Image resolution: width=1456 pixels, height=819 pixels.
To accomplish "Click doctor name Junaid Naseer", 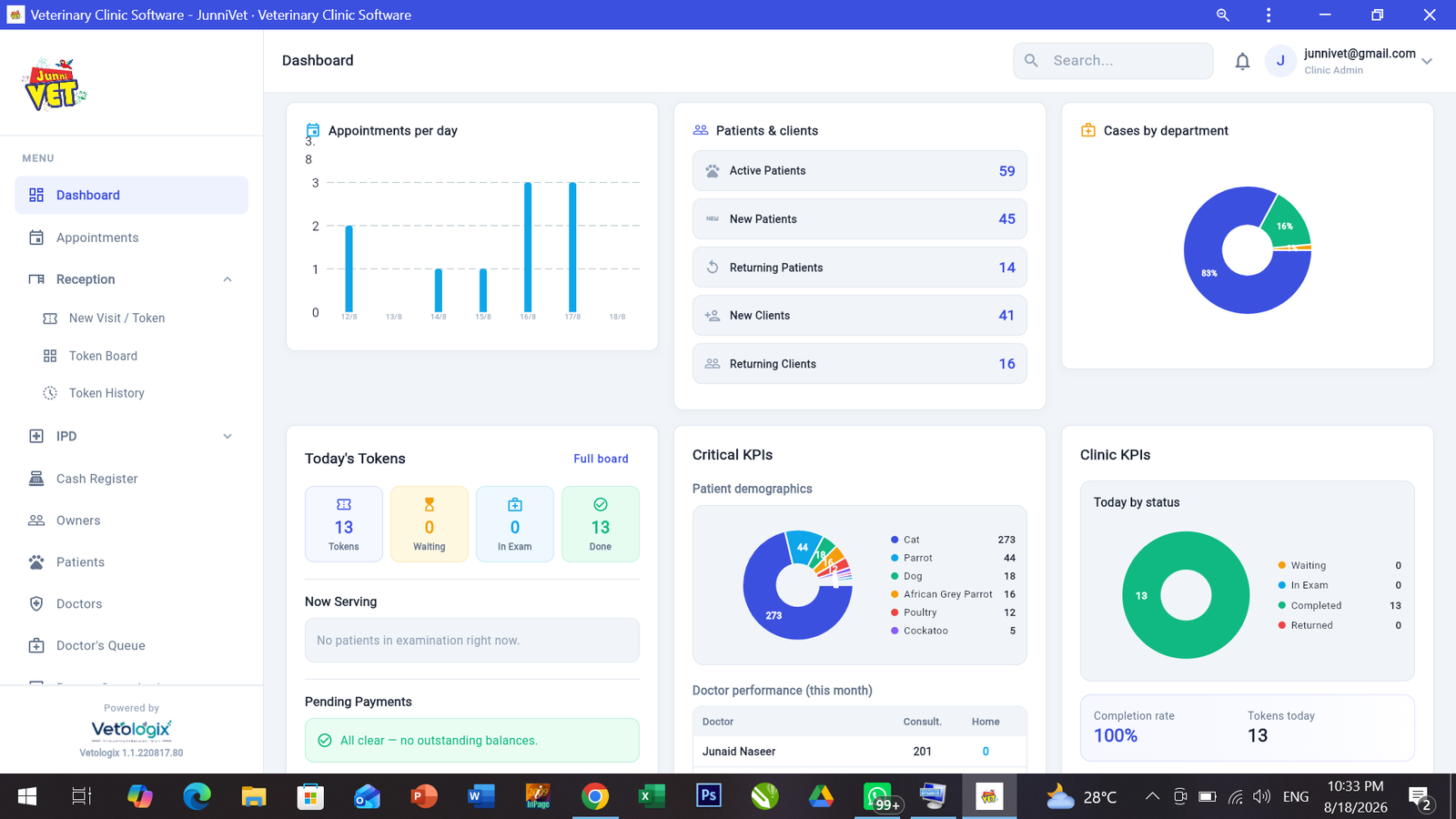I will pyautogui.click(x=739, y=752).
